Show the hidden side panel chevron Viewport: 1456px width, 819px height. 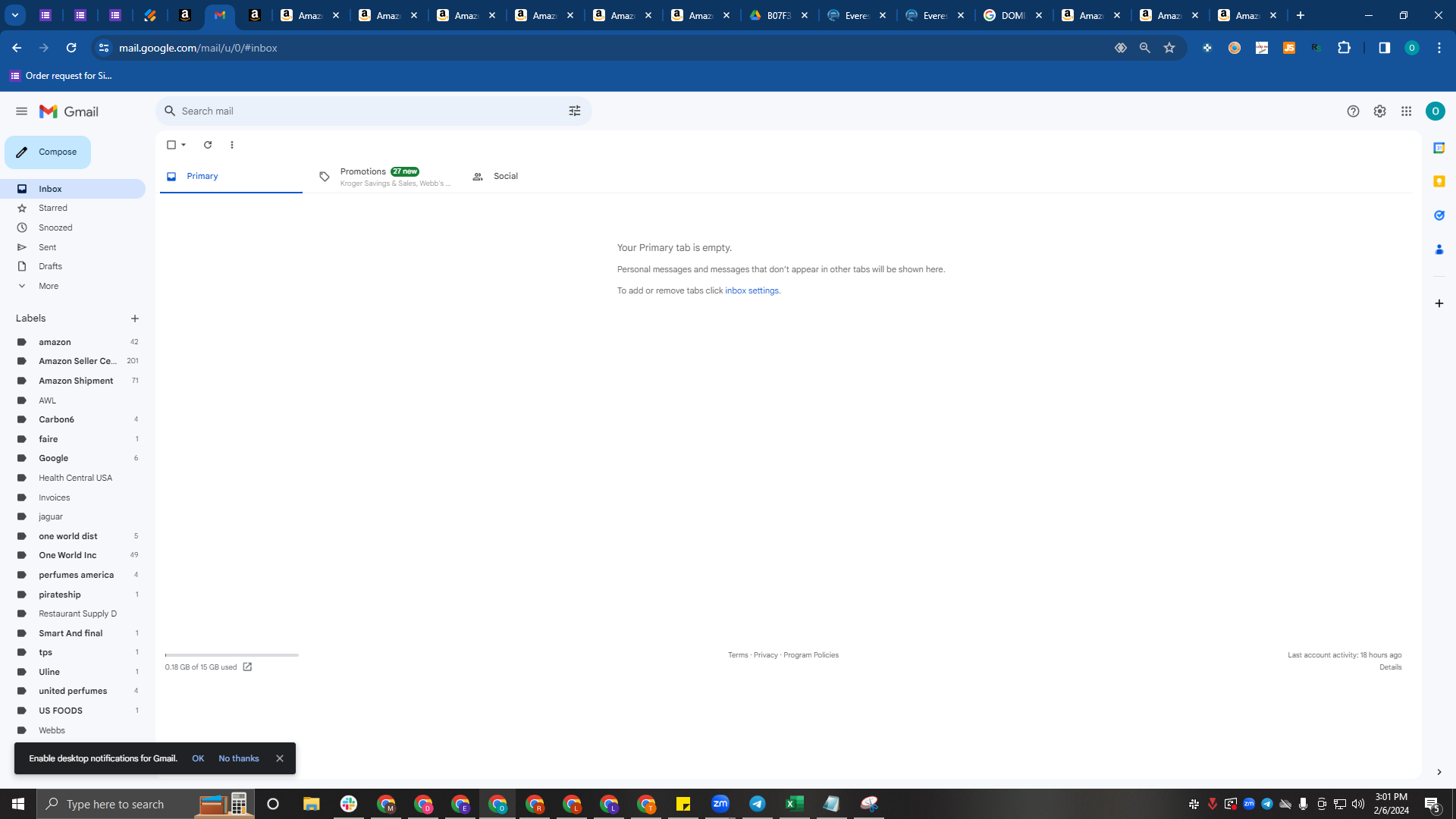click(x=1439, y=772)
